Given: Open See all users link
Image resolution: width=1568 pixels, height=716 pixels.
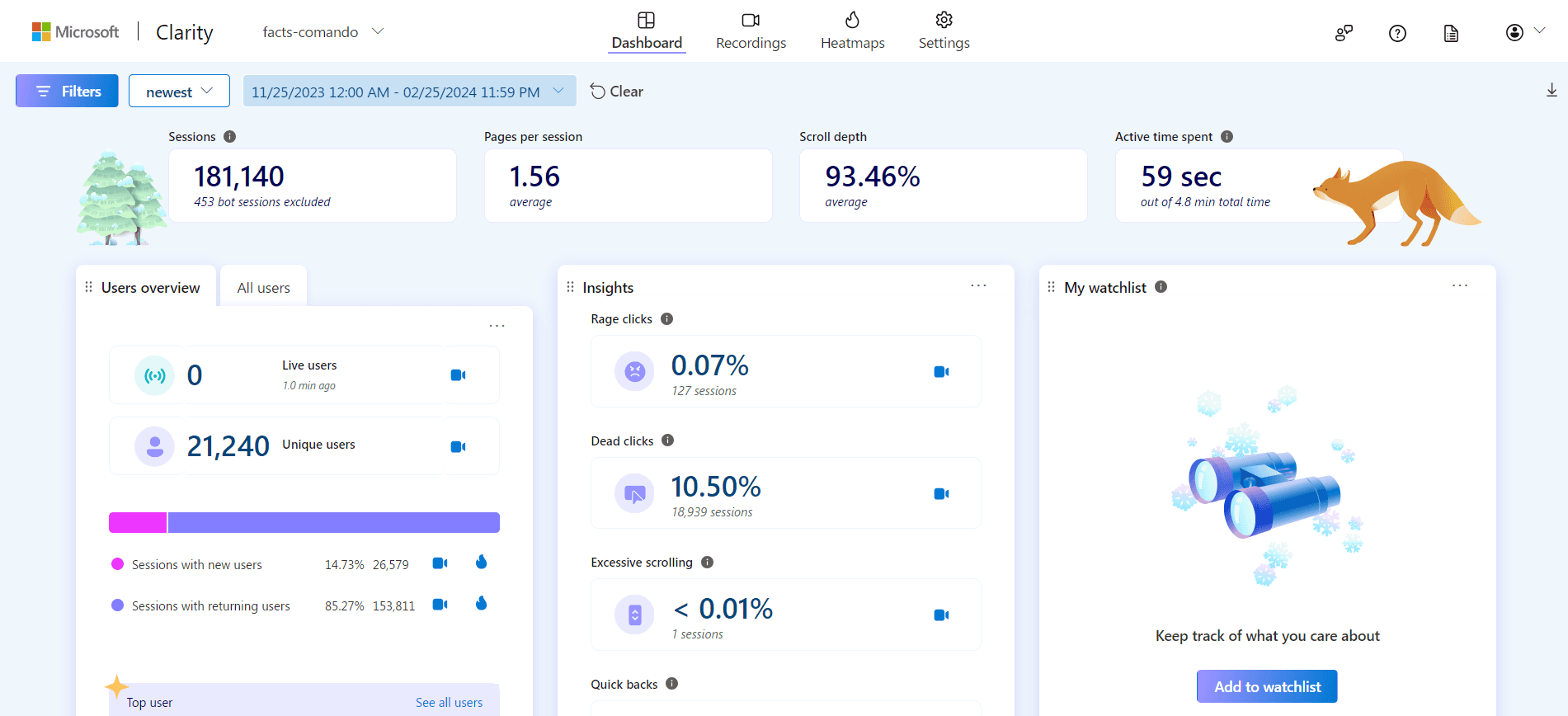Looking at the screenshot, I should click(x=449, y=703).
